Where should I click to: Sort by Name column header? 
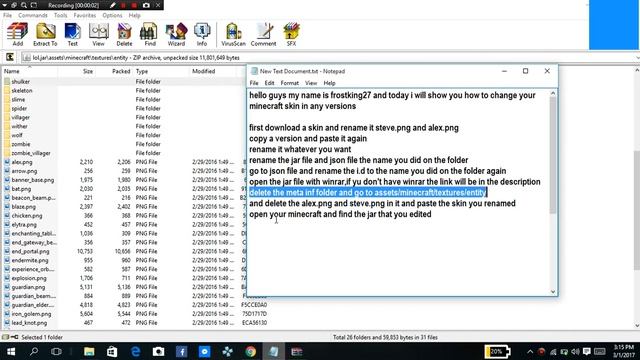(x=29, y=71)
